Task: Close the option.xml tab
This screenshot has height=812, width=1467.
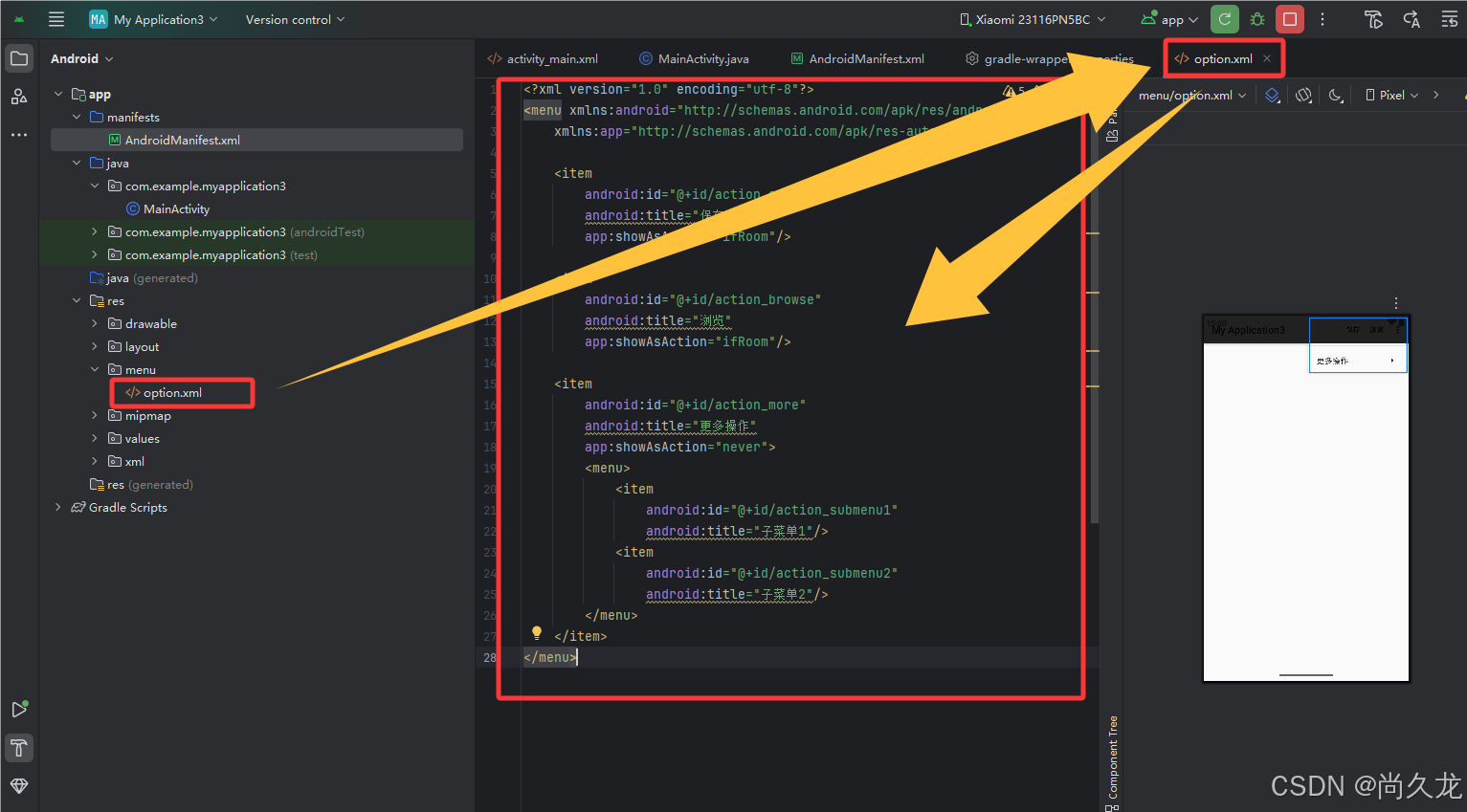Action: click(1267, 58)
